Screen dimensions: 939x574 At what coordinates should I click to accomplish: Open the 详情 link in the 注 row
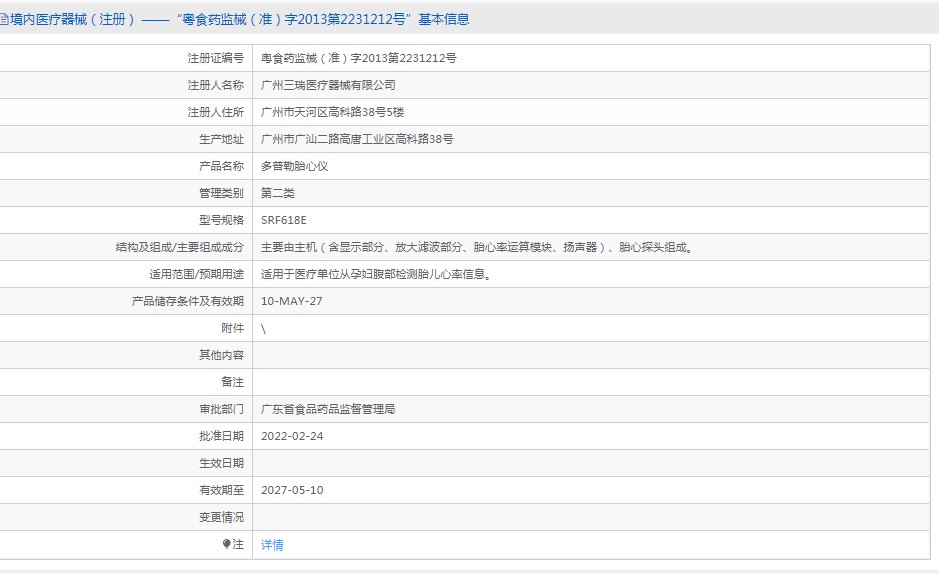[272, 545]
